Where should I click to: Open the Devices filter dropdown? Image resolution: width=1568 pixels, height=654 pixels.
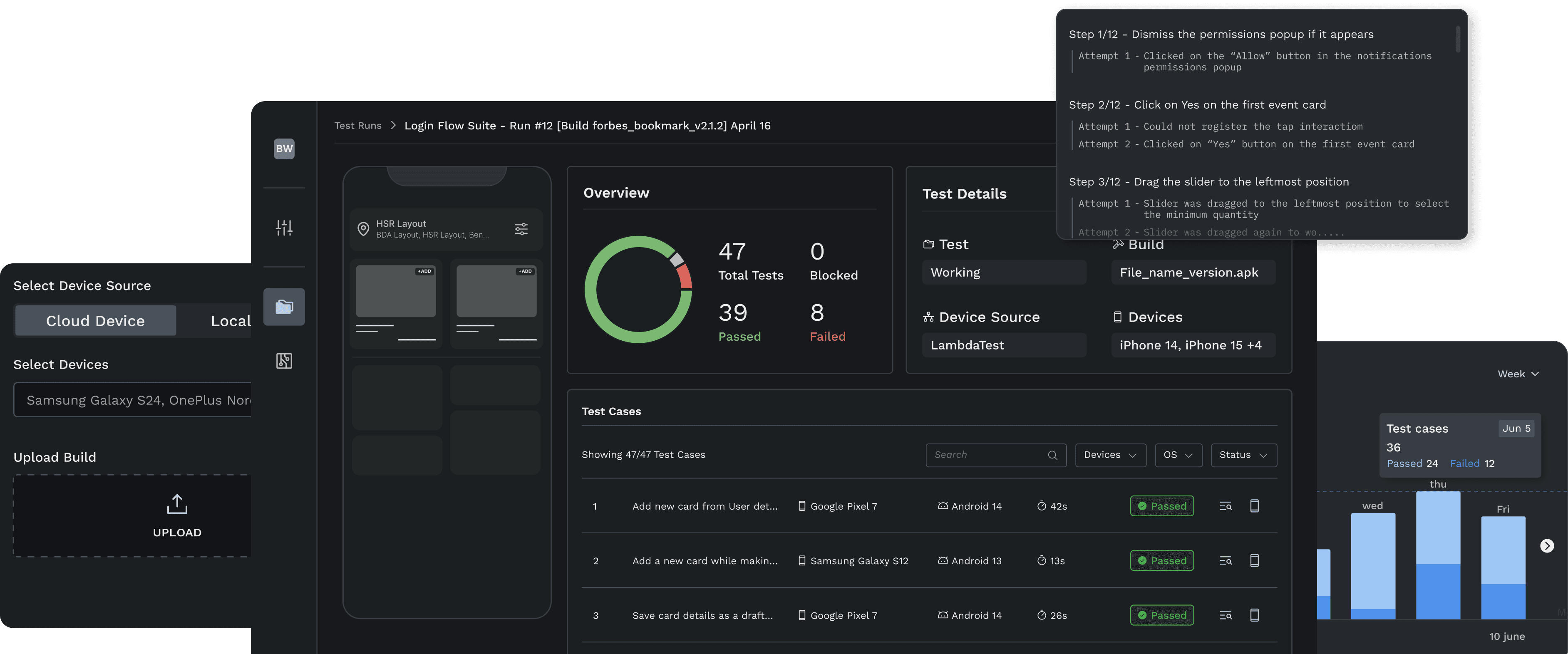[x=1110, y=455]
